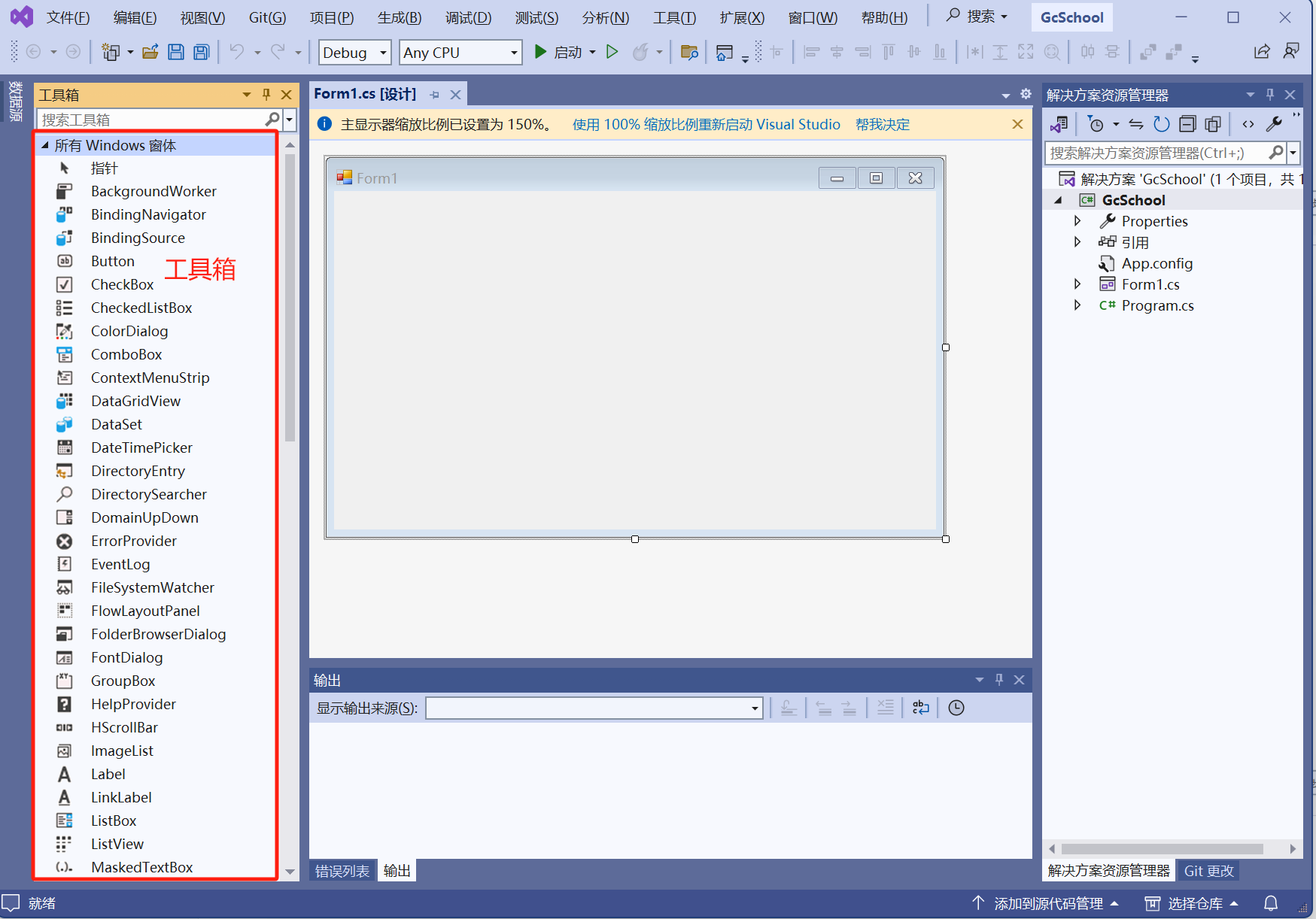Screen dimensions: 1316x919
Task: Toggle pin on the Toolbox panel
Action: [x=266, y=95]
